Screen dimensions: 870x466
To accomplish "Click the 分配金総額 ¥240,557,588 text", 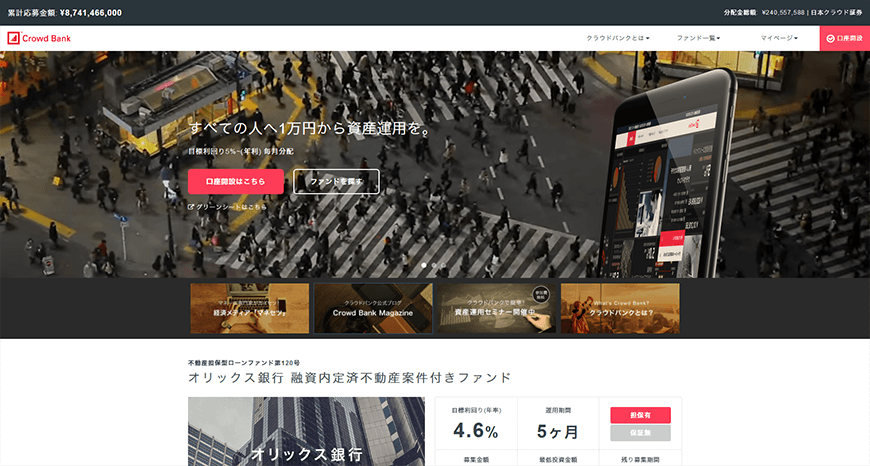I will click(763, 12).
